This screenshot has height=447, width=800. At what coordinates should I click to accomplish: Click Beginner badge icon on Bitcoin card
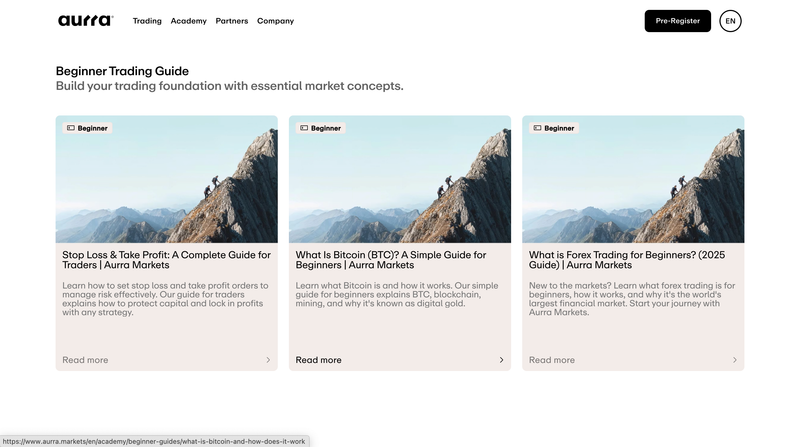tap(304, 128)
